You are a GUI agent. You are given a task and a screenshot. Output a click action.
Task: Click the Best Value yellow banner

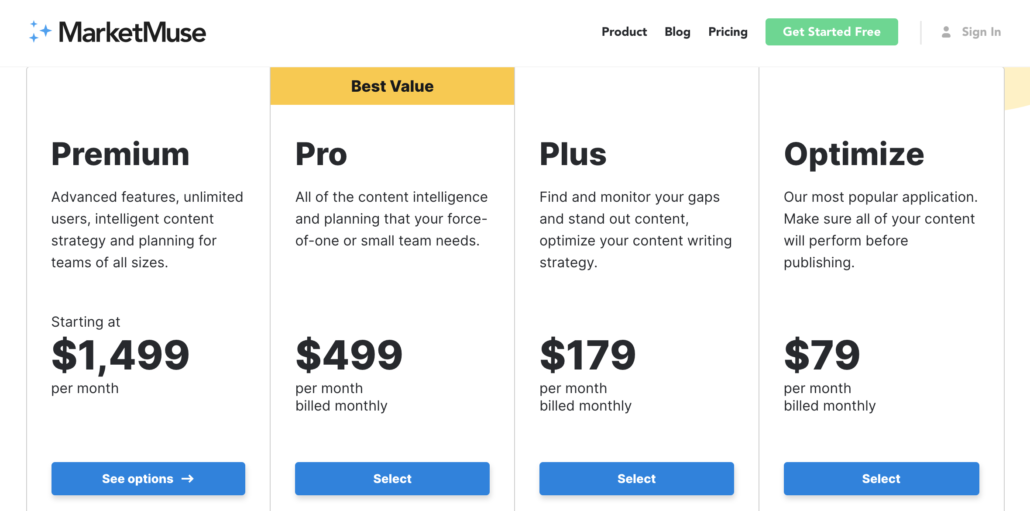pos(392,86)
